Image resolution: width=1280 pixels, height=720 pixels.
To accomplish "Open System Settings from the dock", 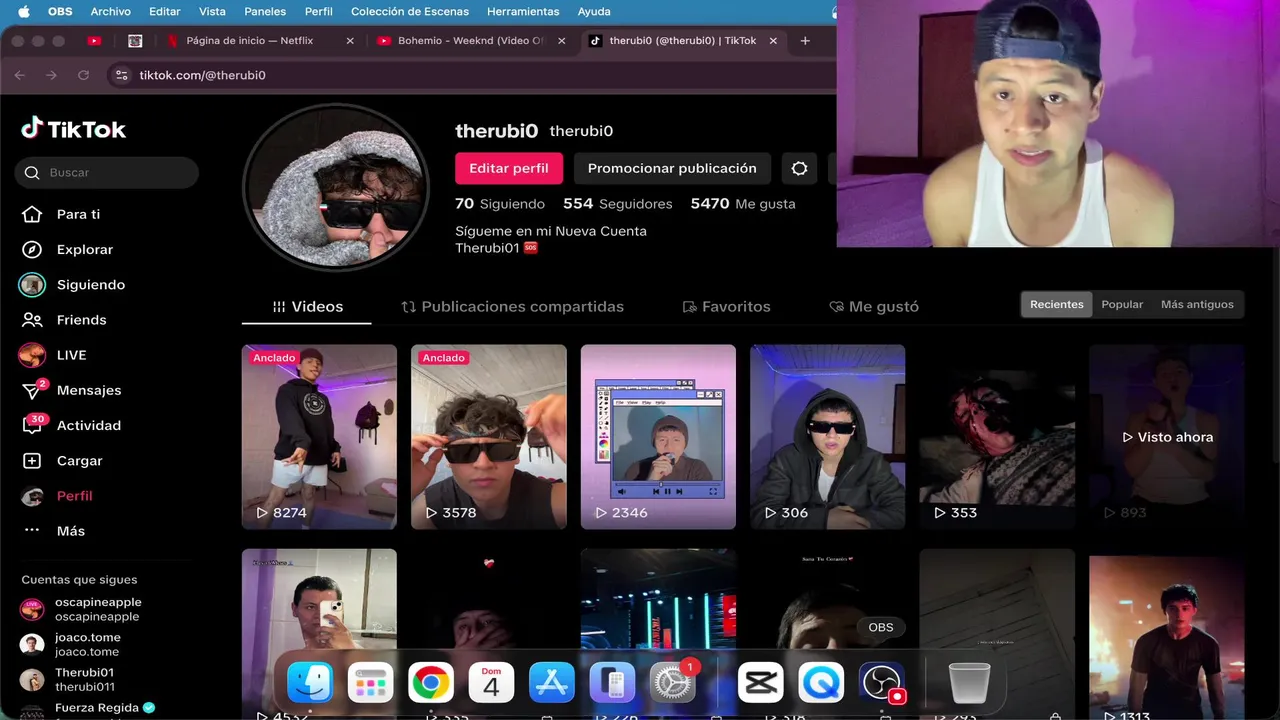I will (673, 683).
